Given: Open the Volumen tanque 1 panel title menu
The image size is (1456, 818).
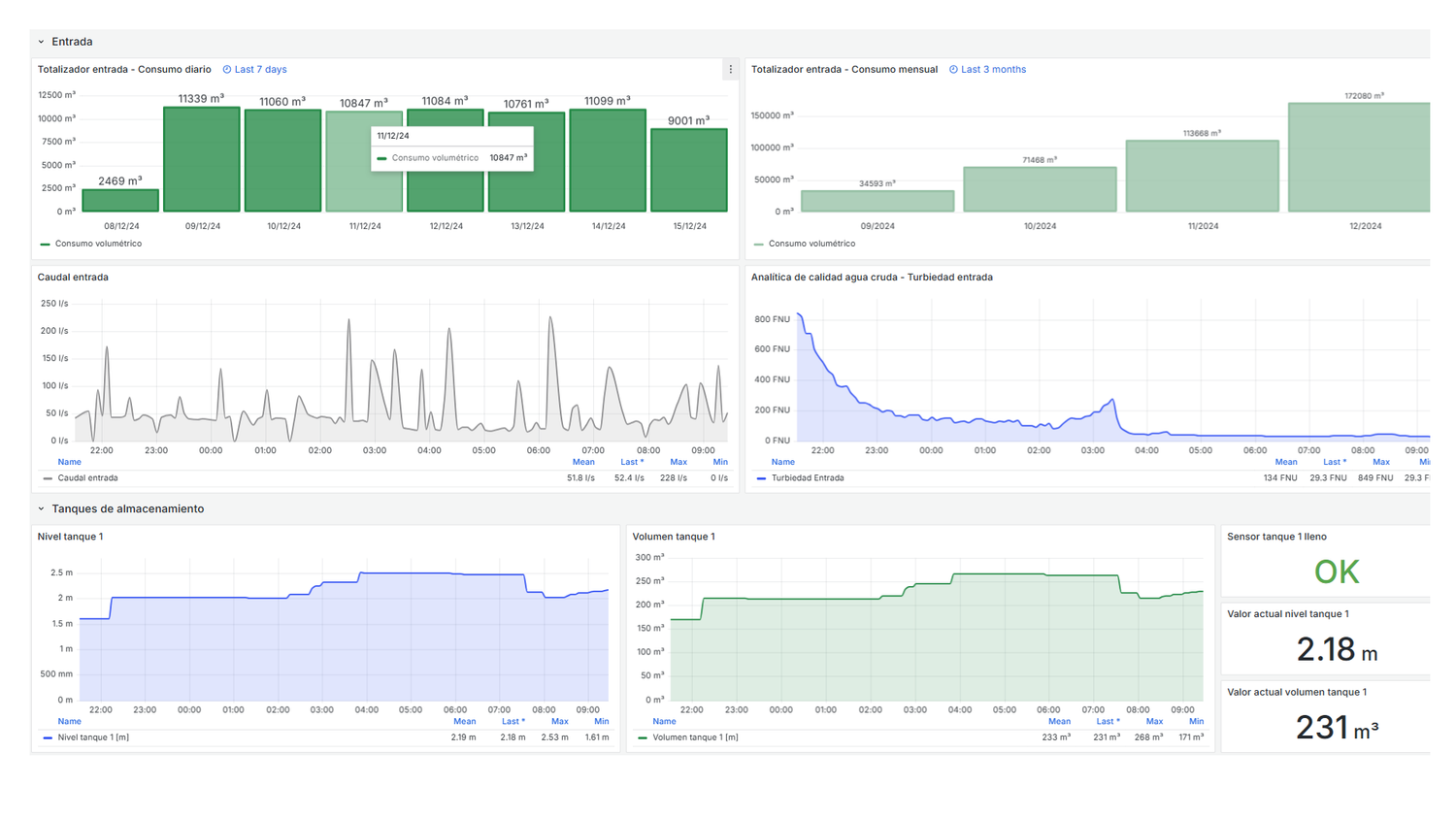Looking at the screenshot, I should pyautogui.click(x=674, y=537).
